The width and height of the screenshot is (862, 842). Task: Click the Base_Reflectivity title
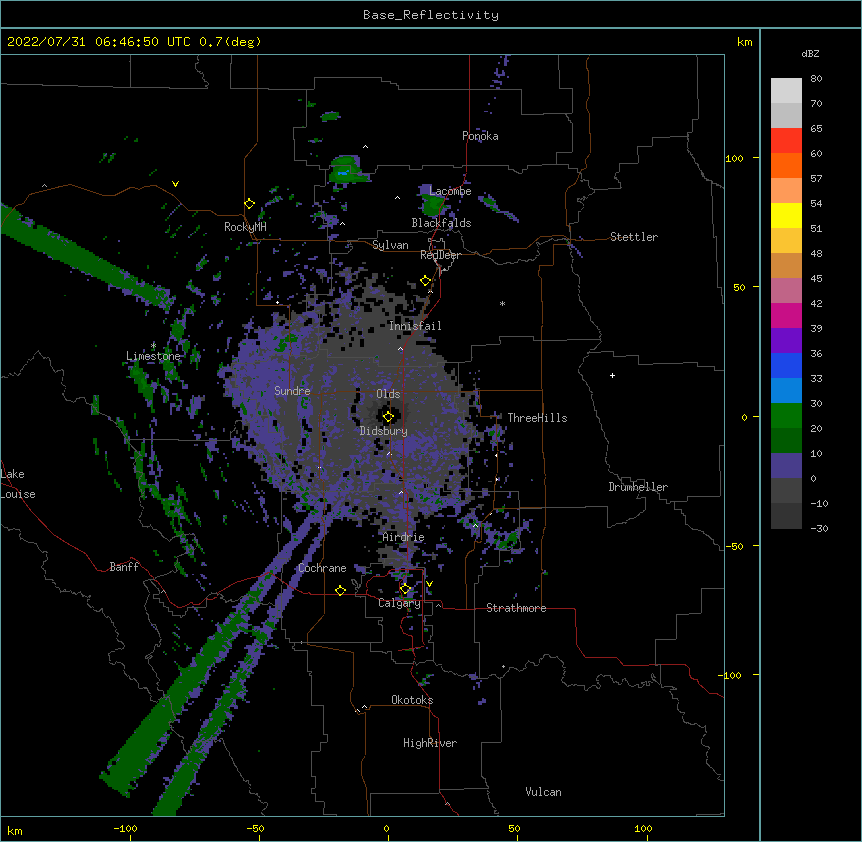(431, 15)
